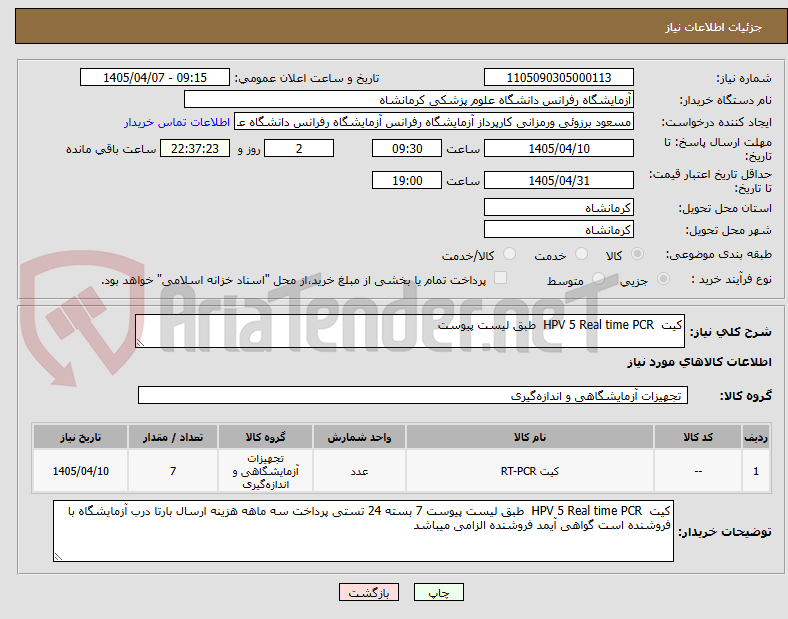Click the تعداد / مقدار column header
This screenshot has width=788, height=619.
(173, 437)
